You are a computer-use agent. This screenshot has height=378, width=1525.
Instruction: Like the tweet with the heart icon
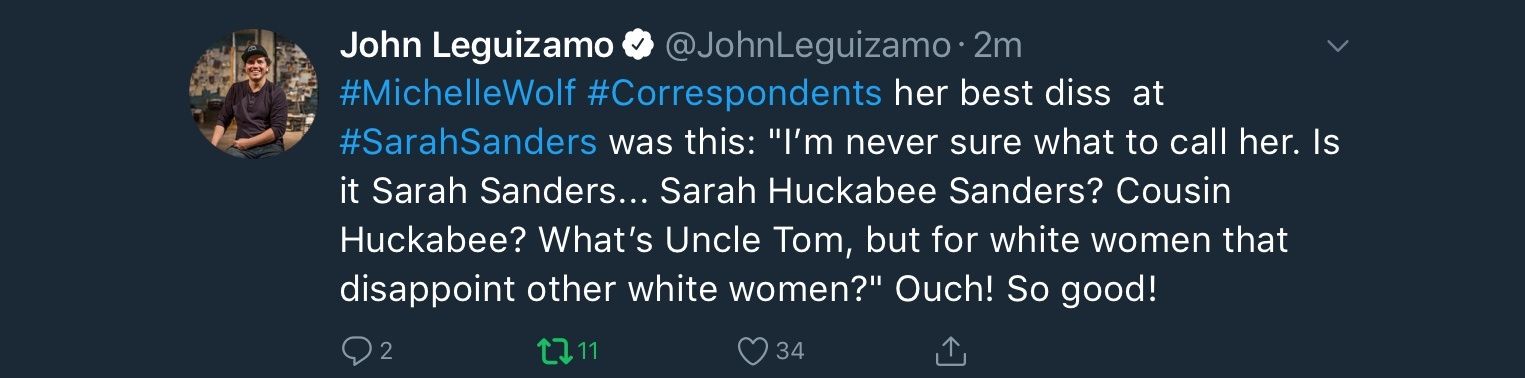click(752, 351)
